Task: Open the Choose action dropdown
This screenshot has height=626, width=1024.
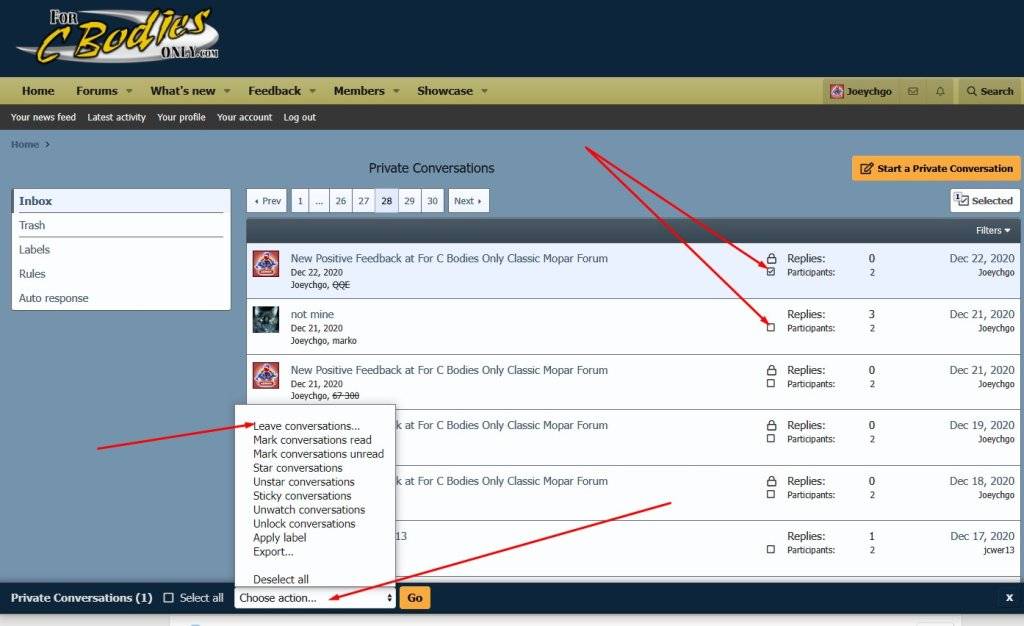Action: point(313,597)
